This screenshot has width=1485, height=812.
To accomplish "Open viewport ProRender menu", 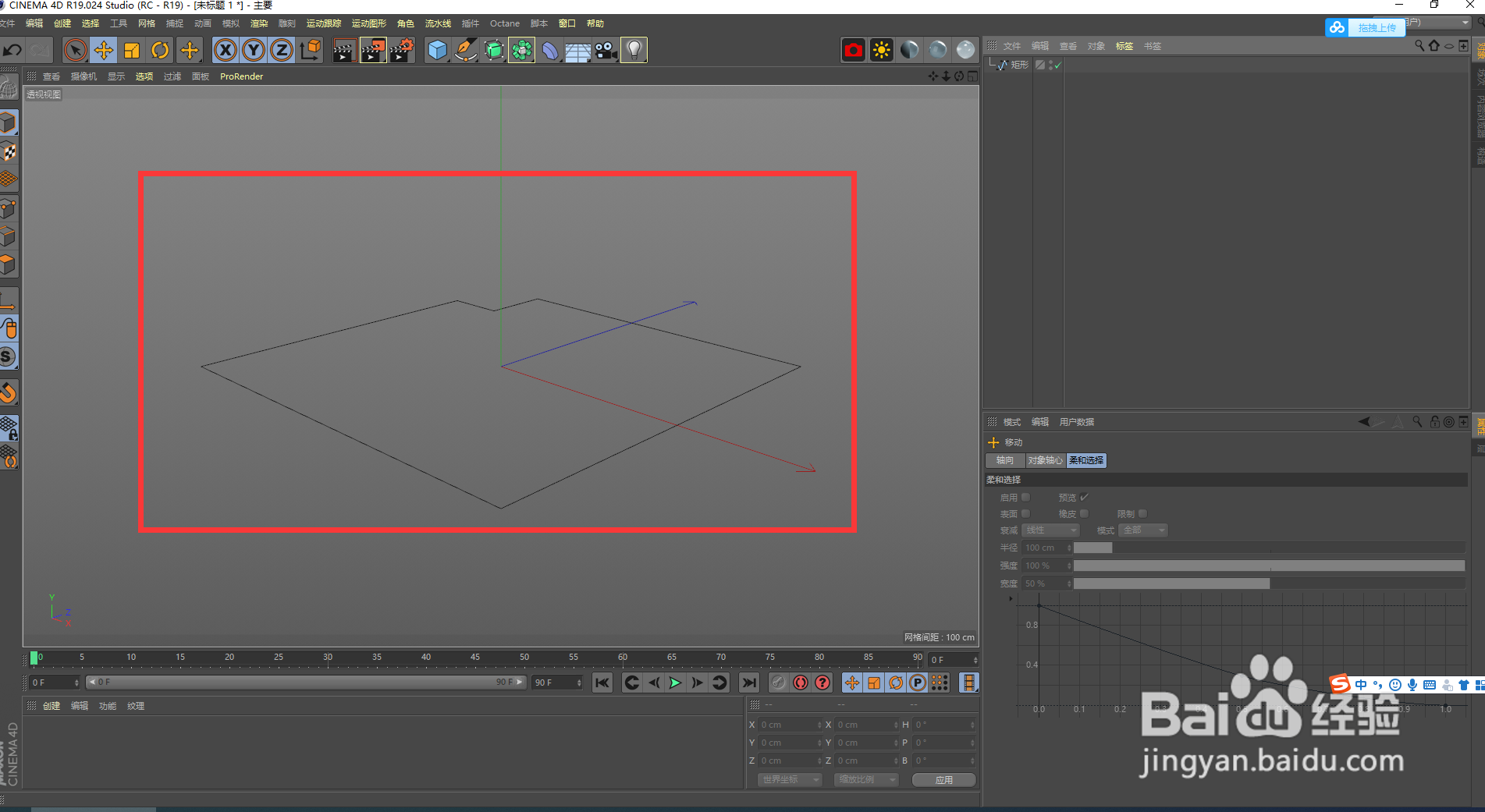I will click(x=241, y=76).
